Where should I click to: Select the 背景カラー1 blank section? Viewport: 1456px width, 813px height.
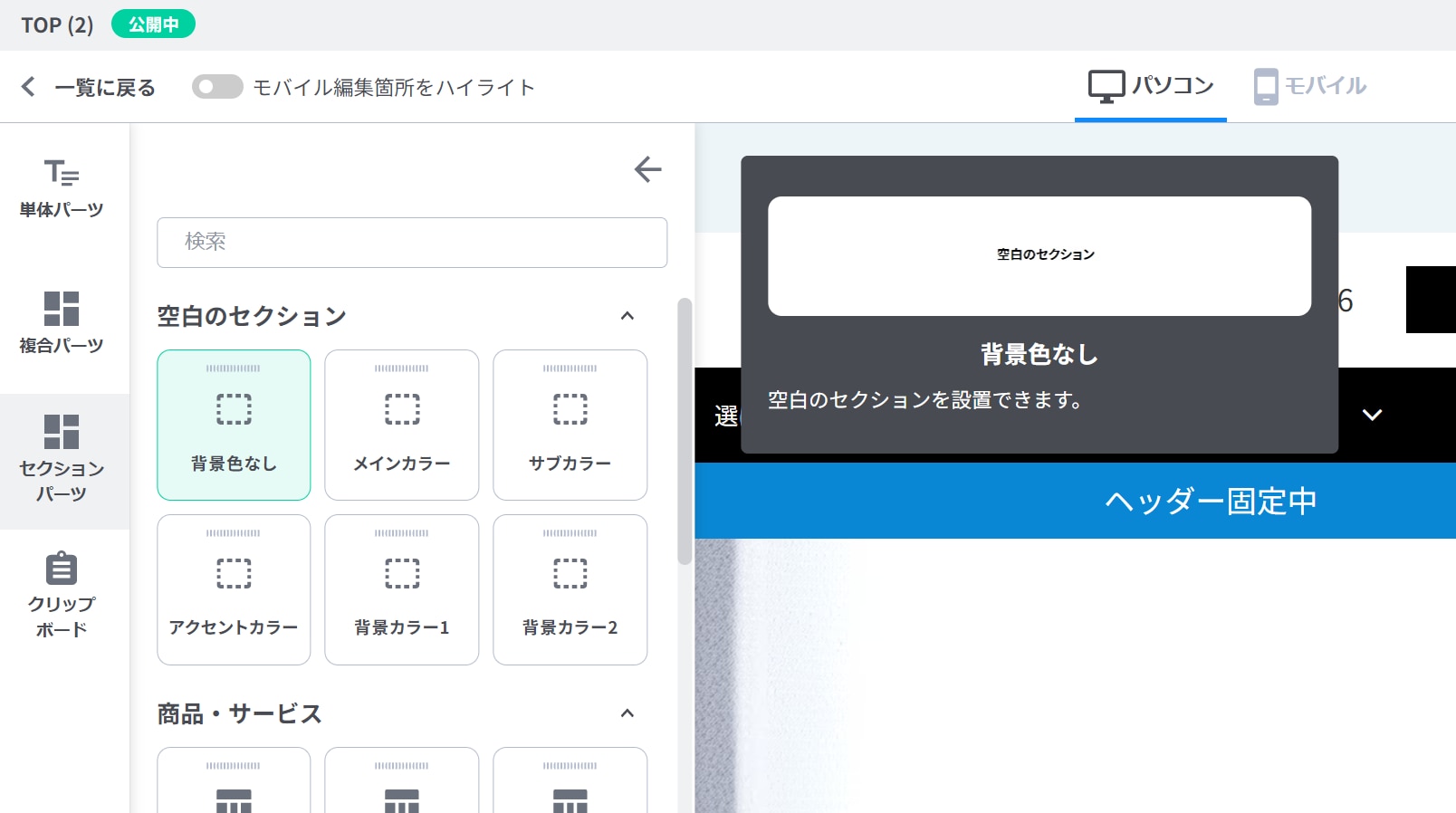[401, 589]
